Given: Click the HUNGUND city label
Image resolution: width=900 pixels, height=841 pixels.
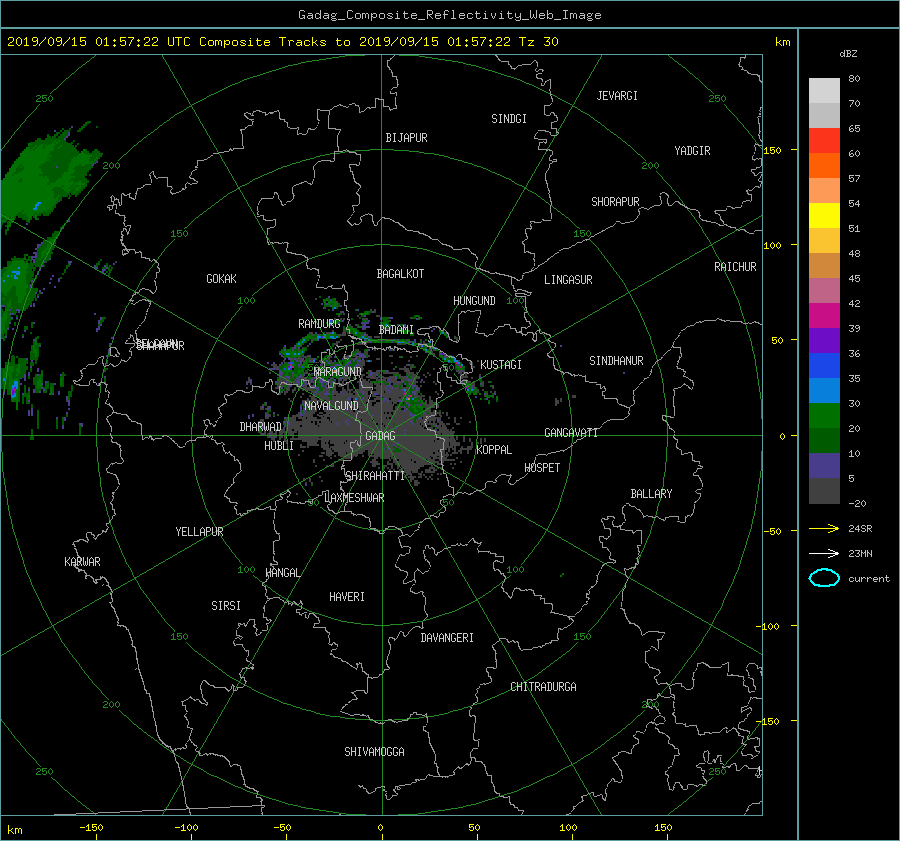Looking at the screenshot, I should pyautogui.click(x=474, y=301).
